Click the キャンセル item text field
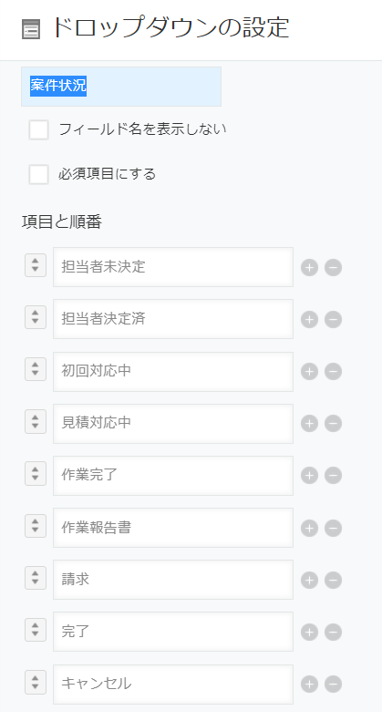Image resolution: width=382 pixels, height=712 pixels. pyautogui.click(x=173, y=684)
